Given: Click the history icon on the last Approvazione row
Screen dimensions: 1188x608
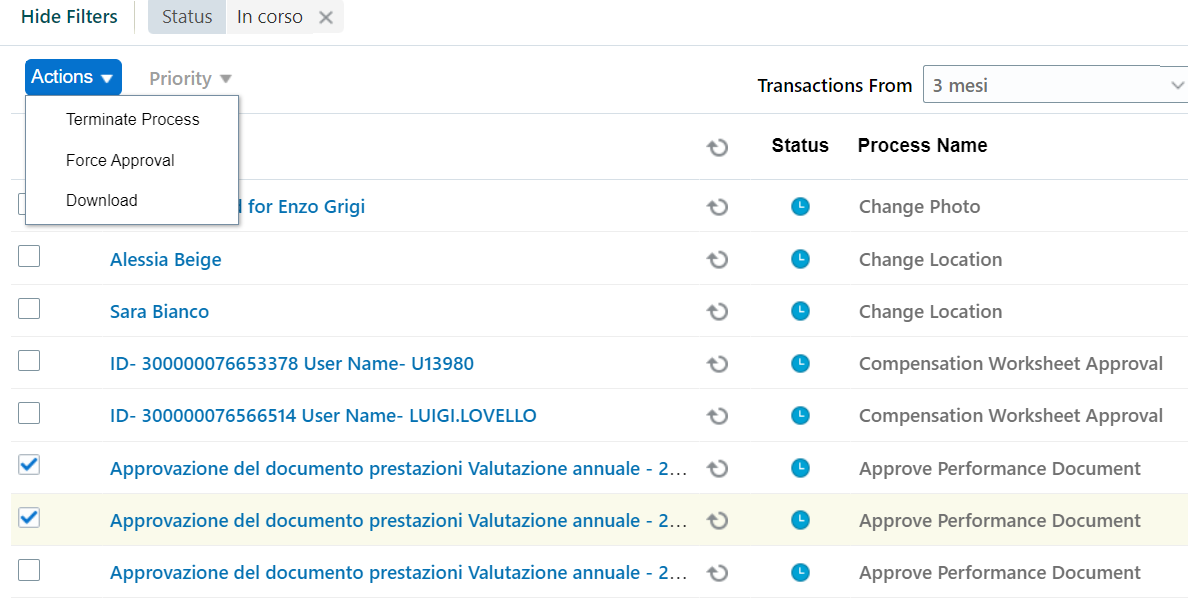Looking at the screenshot, I should coord(717,572).
